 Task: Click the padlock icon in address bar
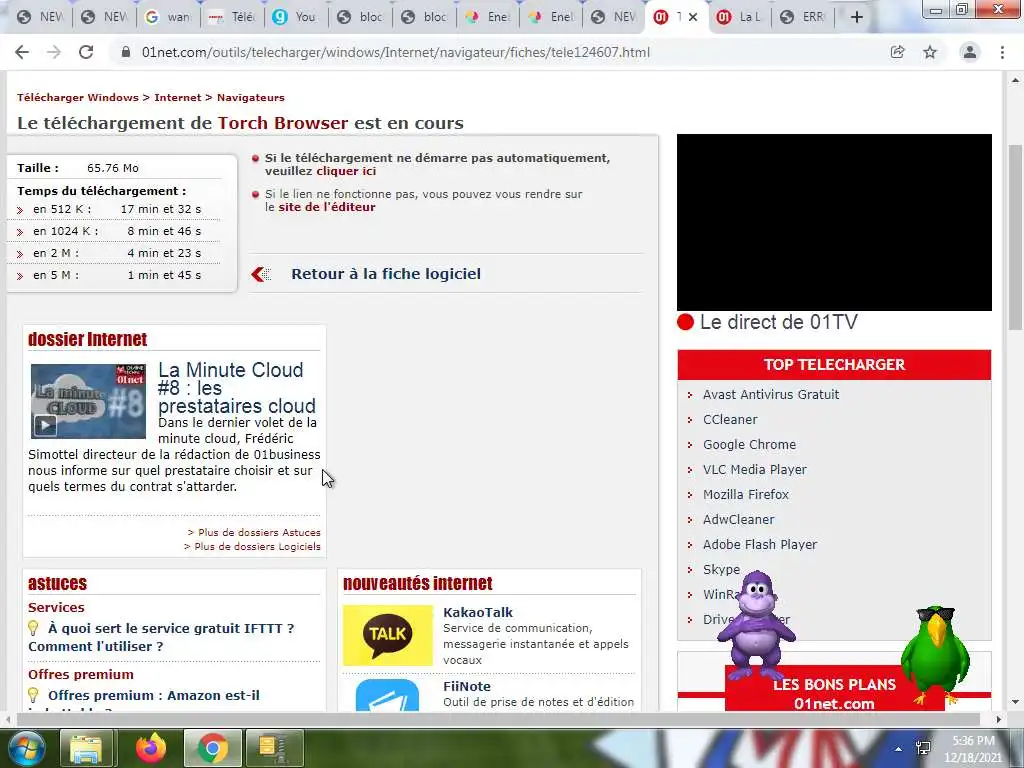tap(126, 52)
